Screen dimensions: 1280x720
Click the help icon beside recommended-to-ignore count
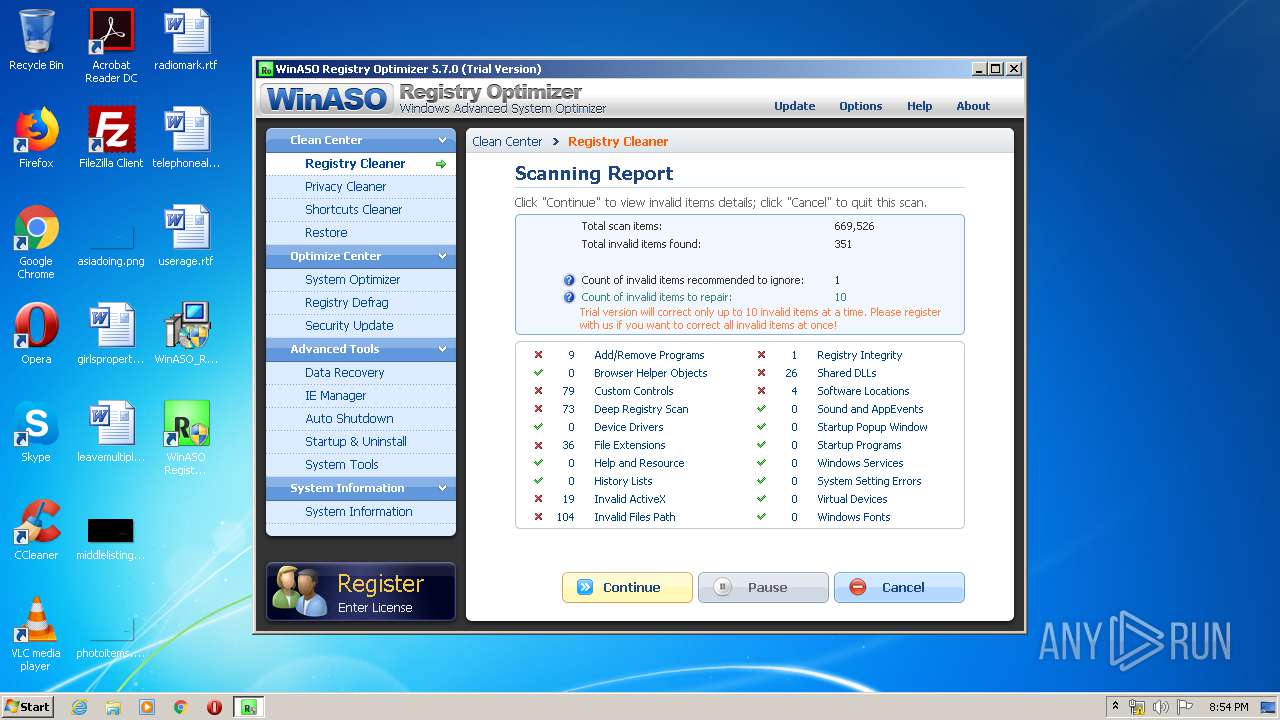tap(569, 280)
